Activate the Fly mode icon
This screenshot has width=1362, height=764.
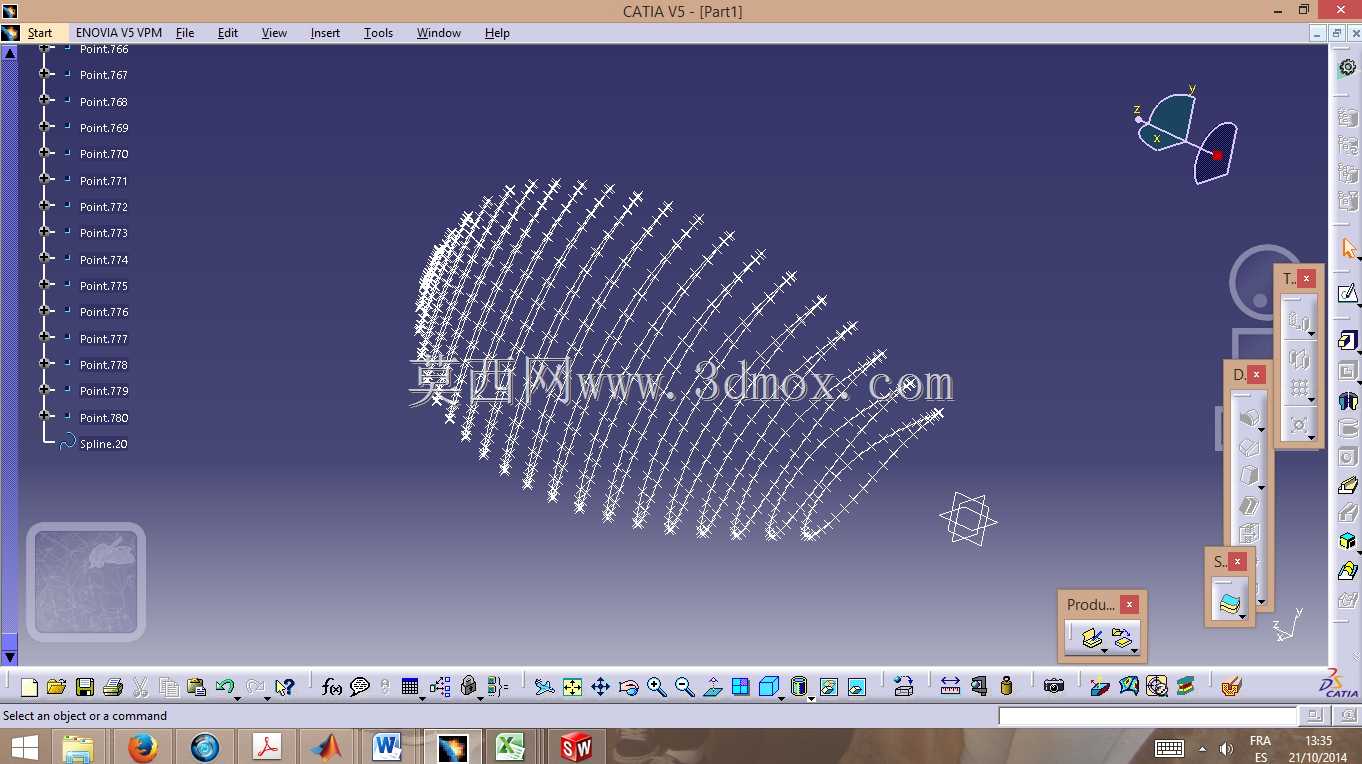[x=544, y=687]
